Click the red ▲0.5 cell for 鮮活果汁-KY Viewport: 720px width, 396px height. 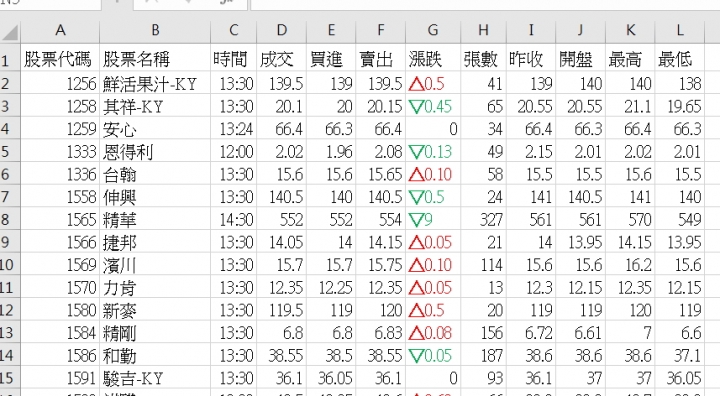click(x=433, y=84)
